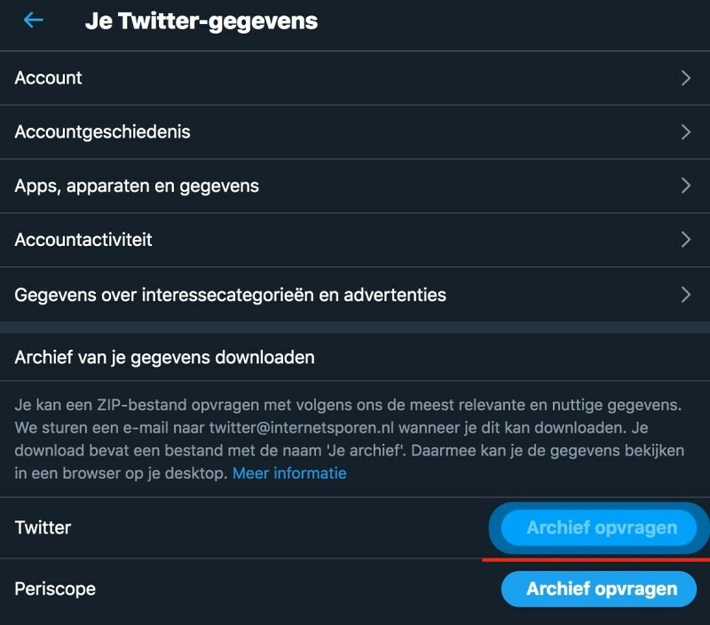Viewport: 710px width, 625px height.
Task: Go back using the blue arrow icon
Action: 33,20
